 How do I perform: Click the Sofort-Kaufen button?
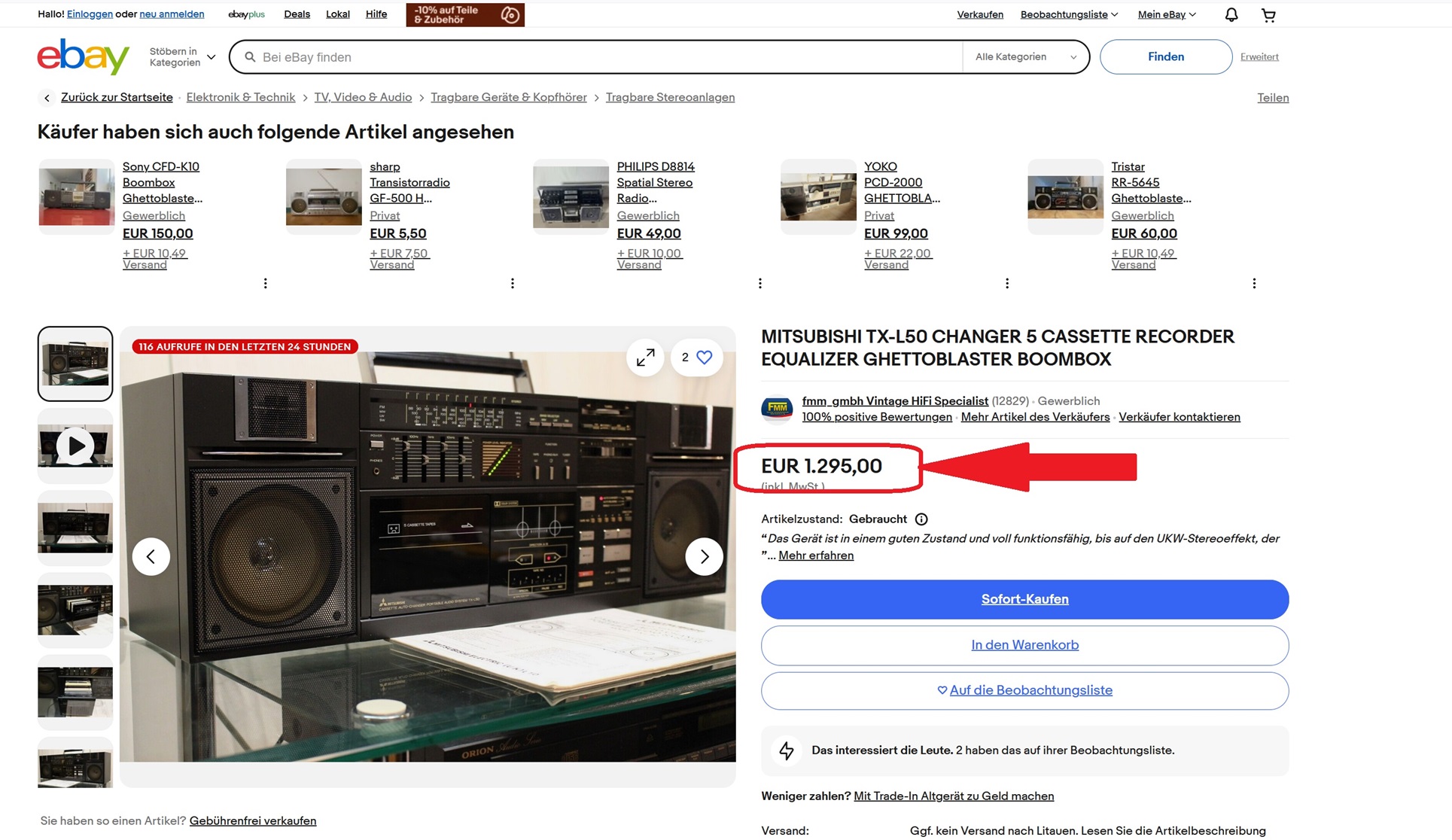[1024, 599]
